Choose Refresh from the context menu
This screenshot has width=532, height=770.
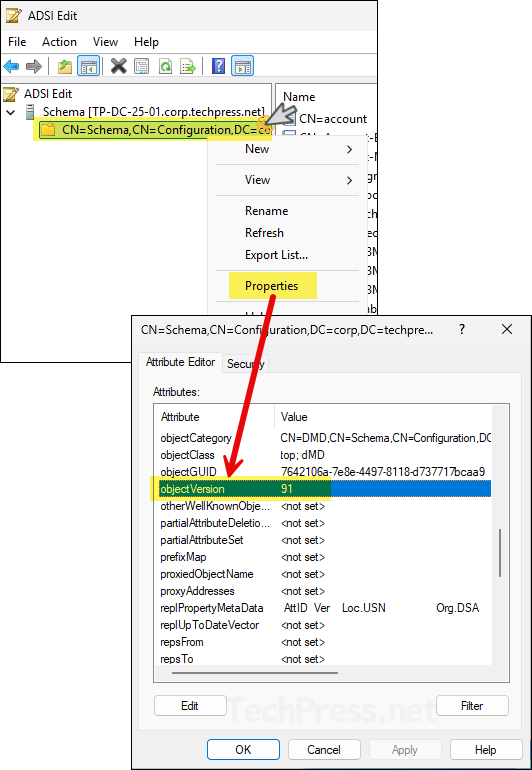(264, 233)
